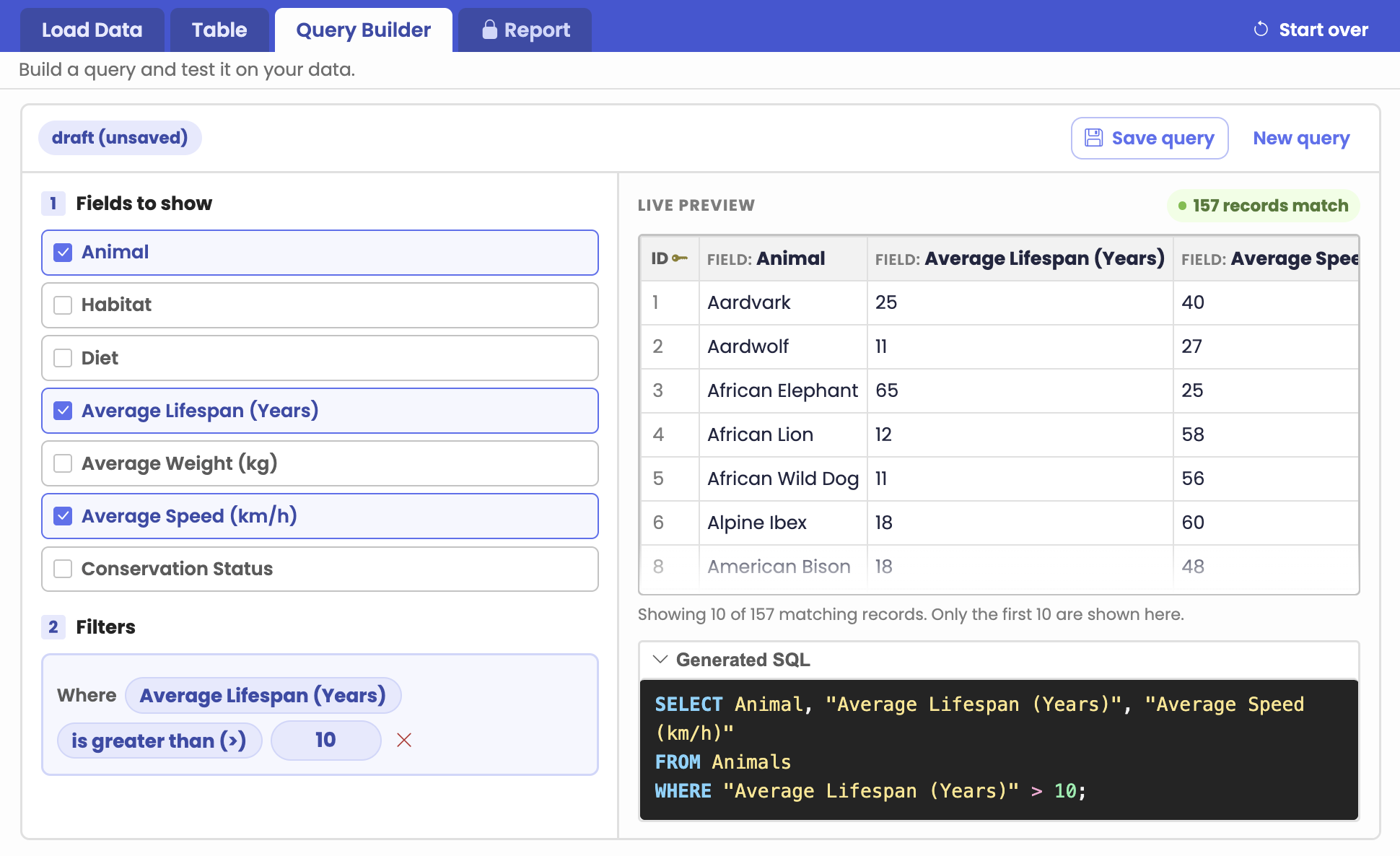Click the Habitat field label
Screen dimensions: 1400x856
(116, 305)
